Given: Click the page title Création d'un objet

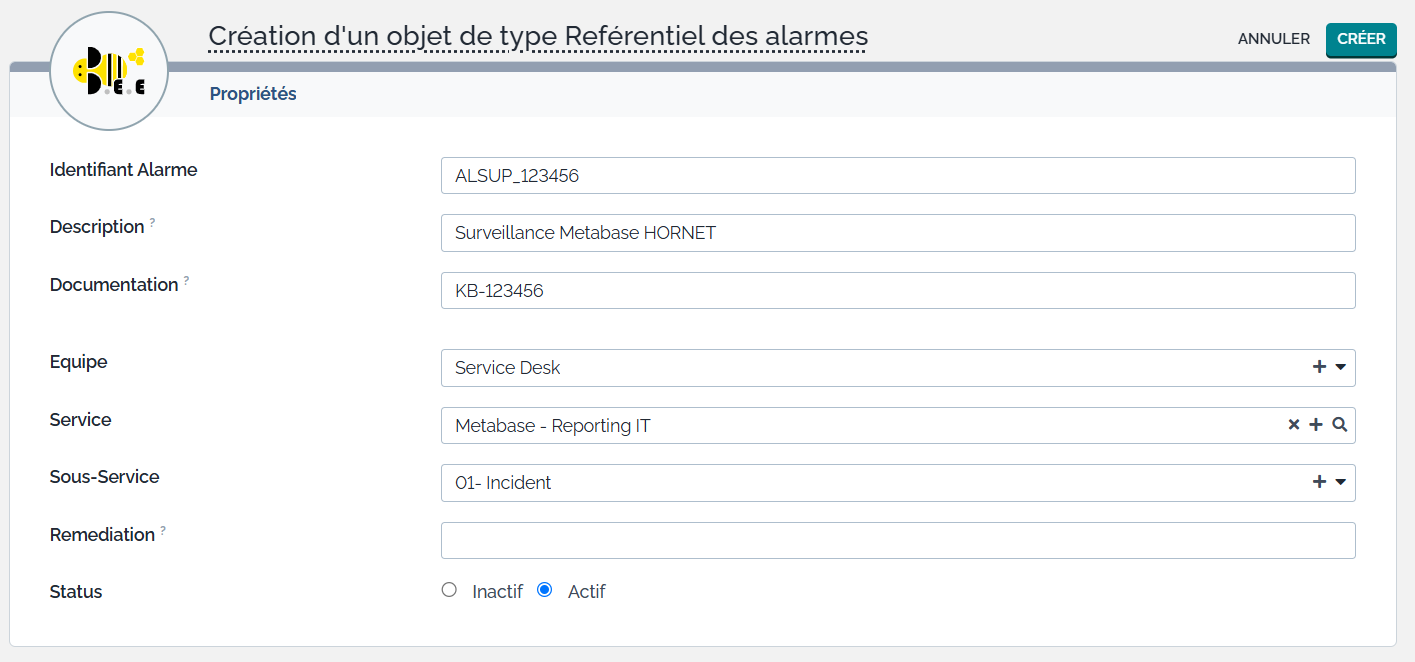Looking at the screenshot, I should point(538,37).
